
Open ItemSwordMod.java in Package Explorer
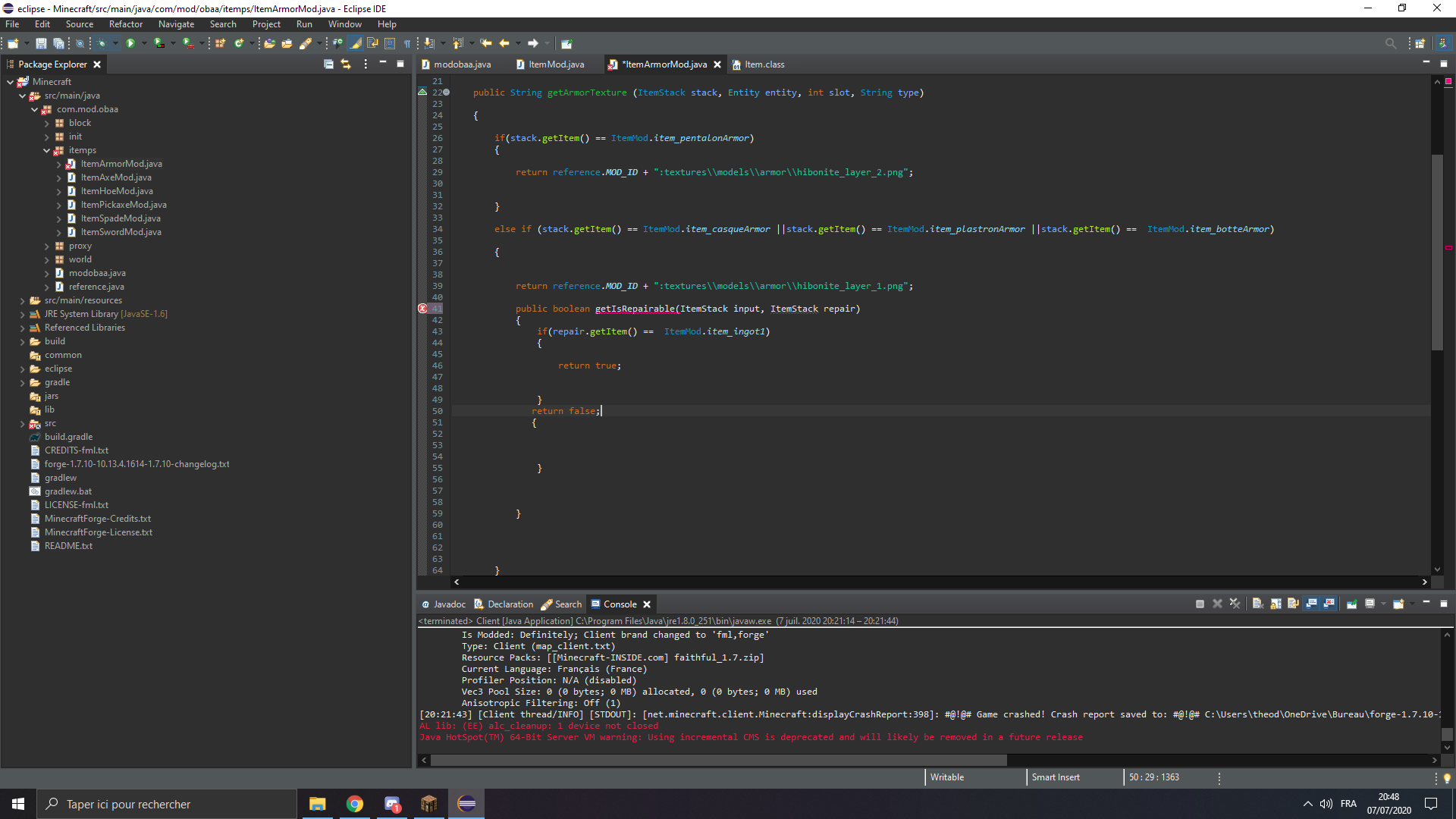[x=121, y=232]
